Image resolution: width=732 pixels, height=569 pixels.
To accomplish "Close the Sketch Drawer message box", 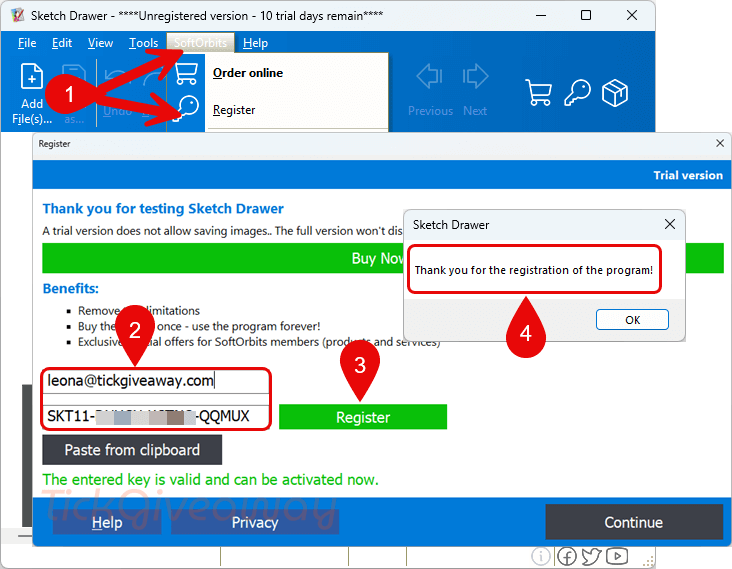I will coord(670,224).
